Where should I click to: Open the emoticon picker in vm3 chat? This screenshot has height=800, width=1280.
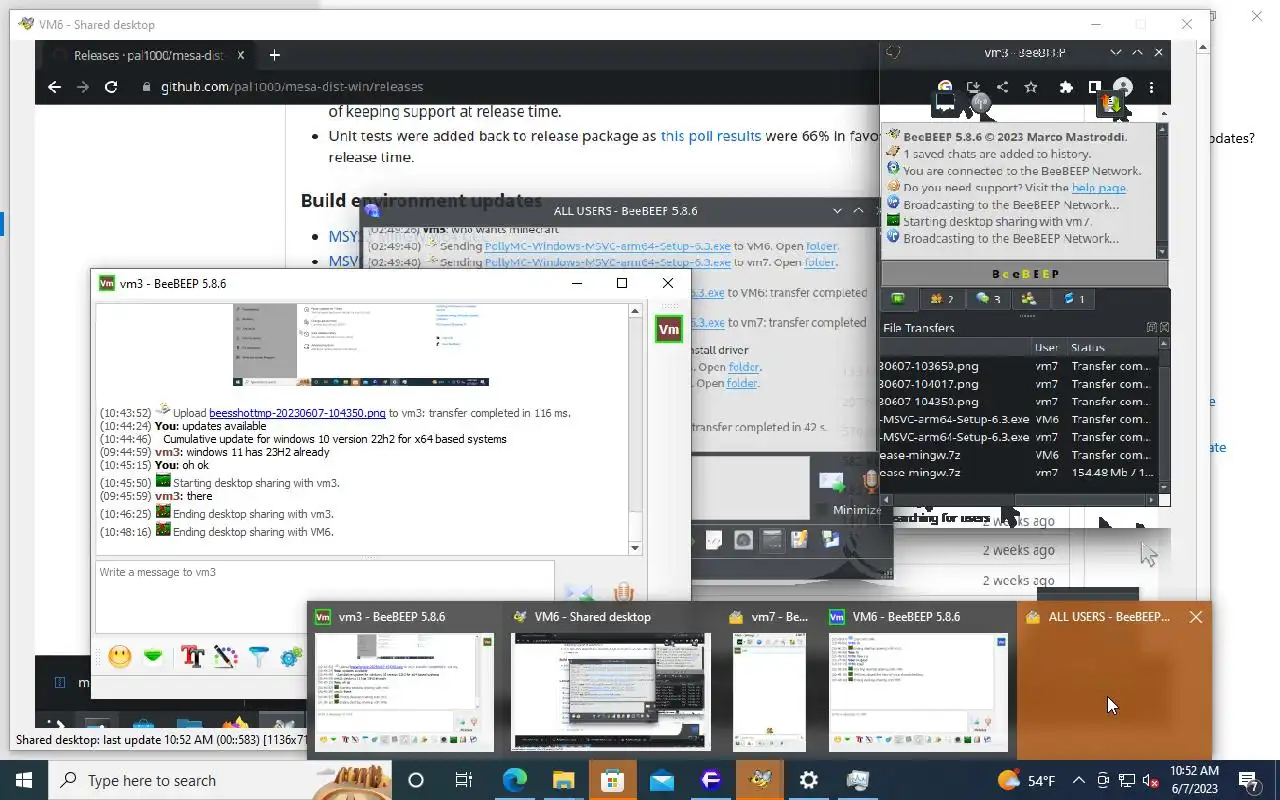pyautogui.click(x=120, y=657)
